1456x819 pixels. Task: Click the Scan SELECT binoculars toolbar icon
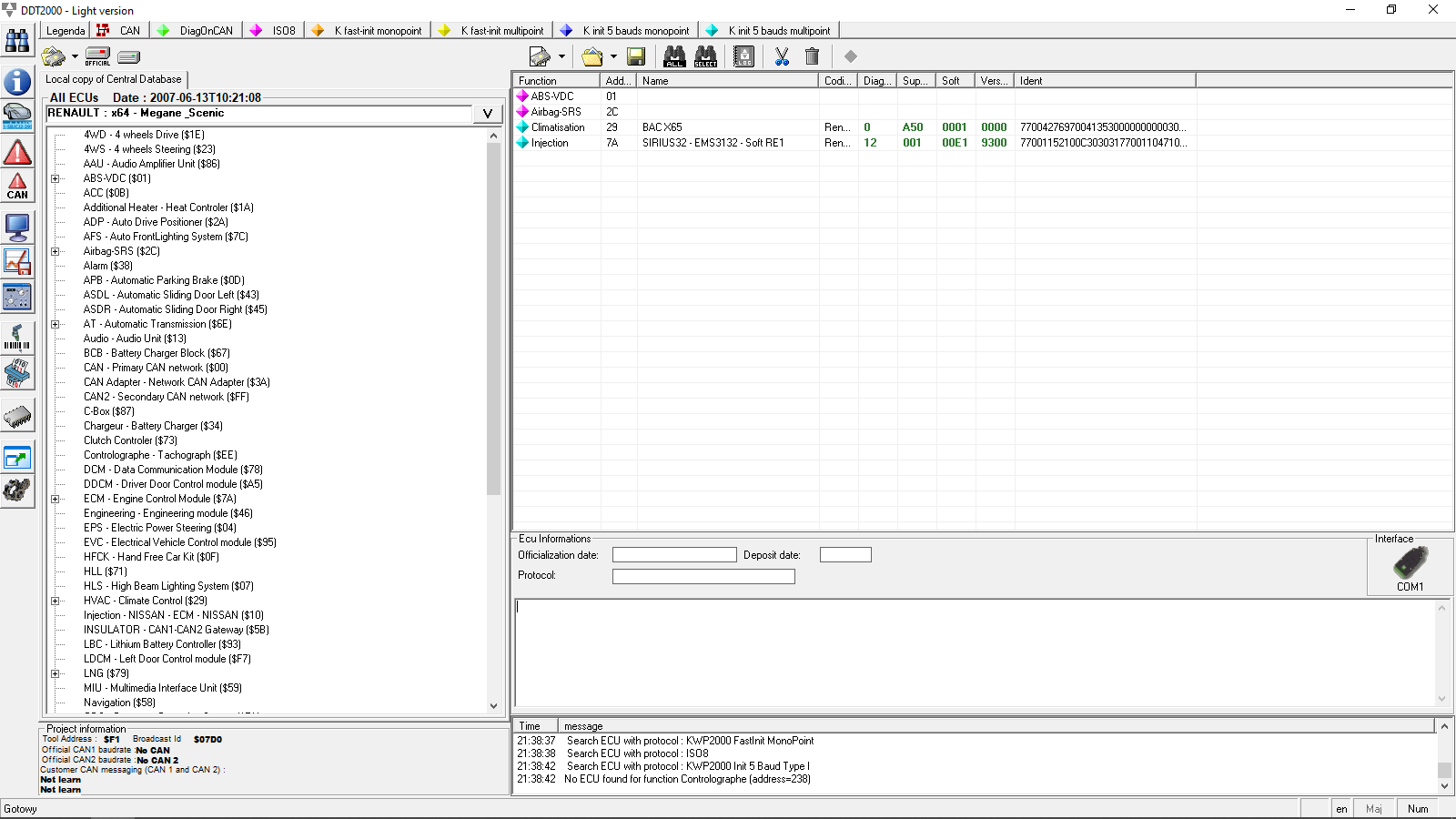(x=705, y=56)
